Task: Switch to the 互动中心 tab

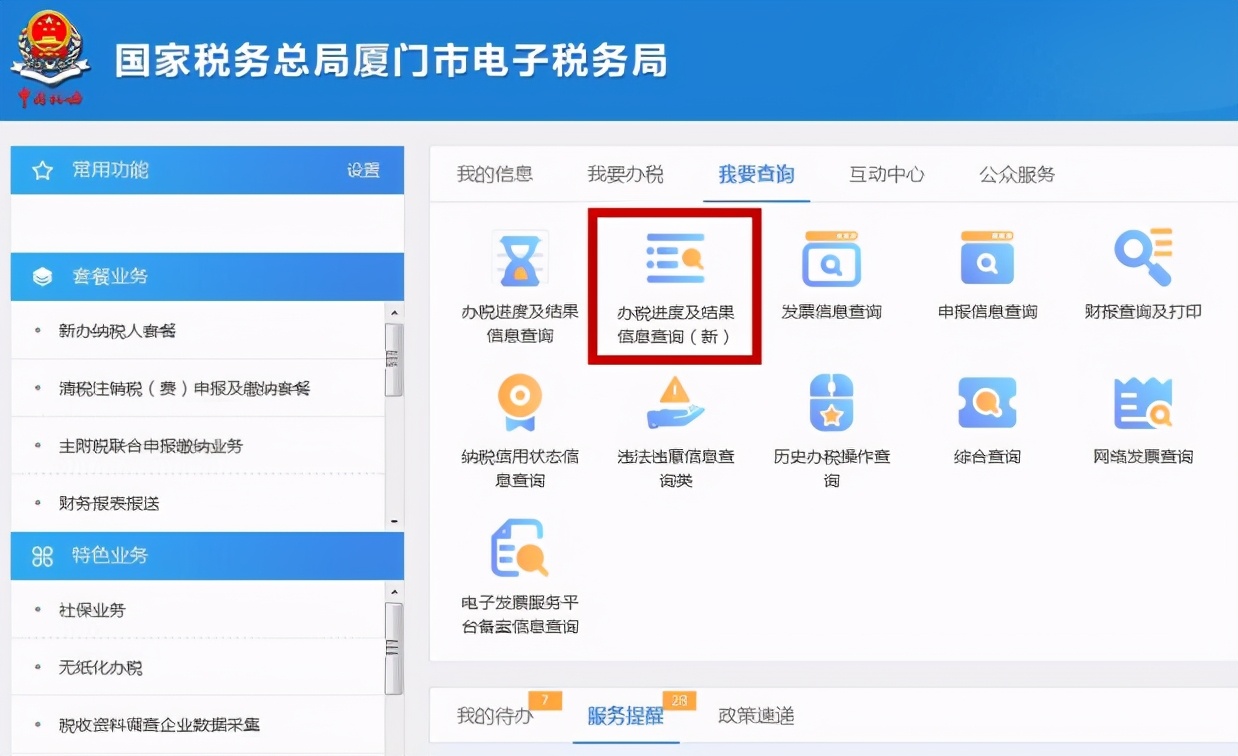Action: click(x=884, y=174)
